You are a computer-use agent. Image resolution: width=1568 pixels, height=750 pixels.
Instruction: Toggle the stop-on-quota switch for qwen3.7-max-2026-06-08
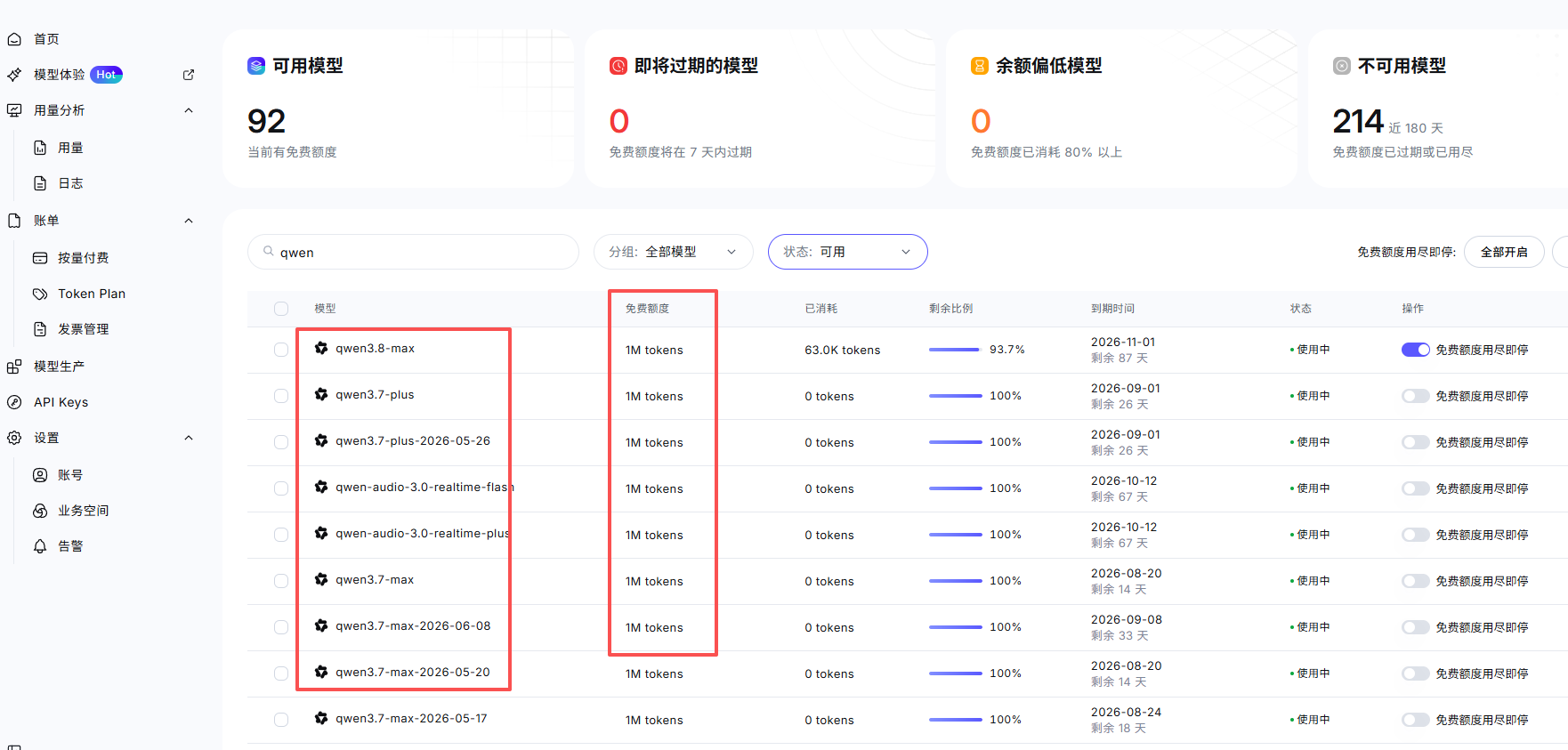point(1416,627)
